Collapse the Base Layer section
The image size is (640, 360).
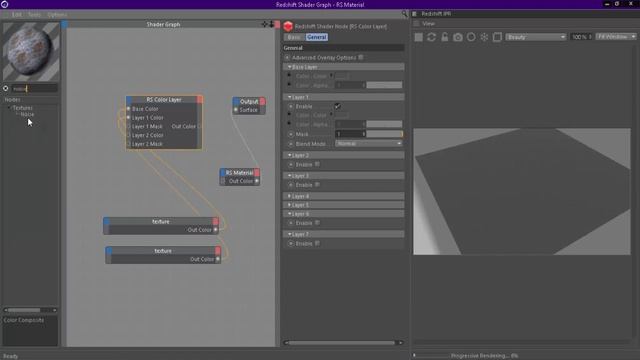tap(289, 67)
